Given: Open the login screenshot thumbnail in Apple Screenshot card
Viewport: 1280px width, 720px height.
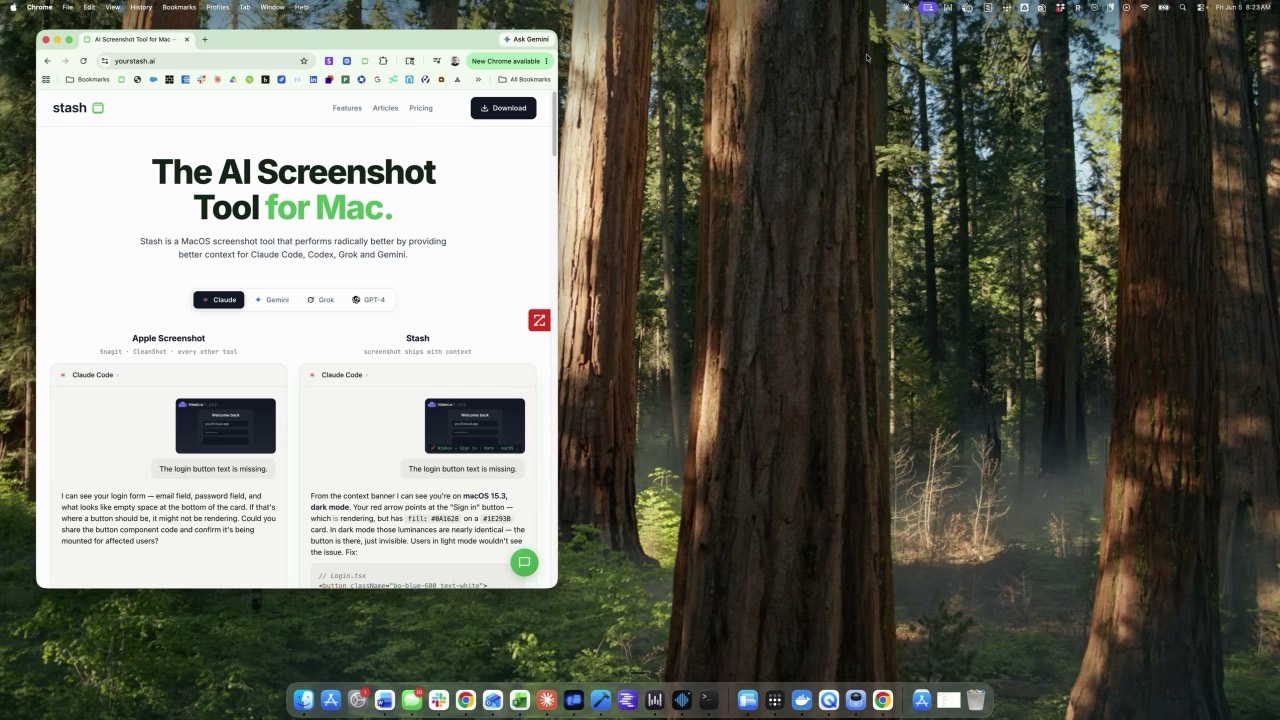Looking at the screenshot, I should [226, 426].
